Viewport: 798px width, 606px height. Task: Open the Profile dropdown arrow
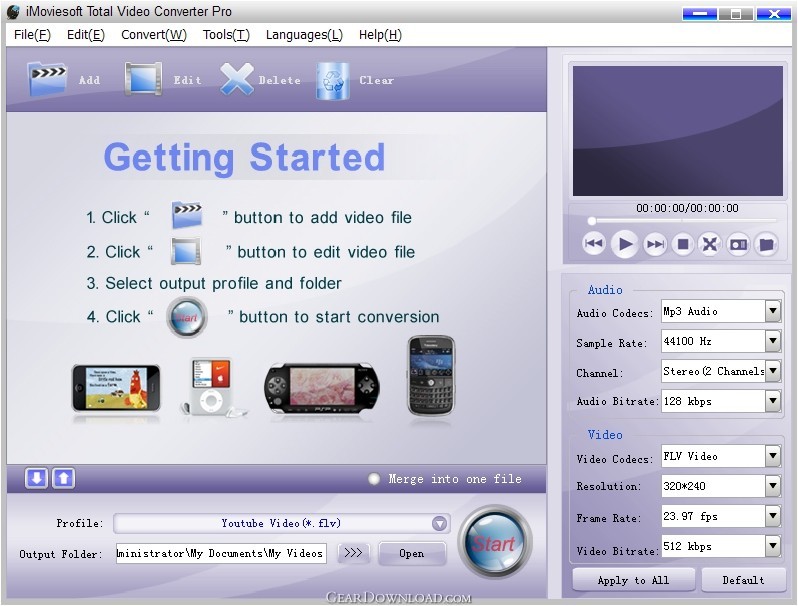439,523
